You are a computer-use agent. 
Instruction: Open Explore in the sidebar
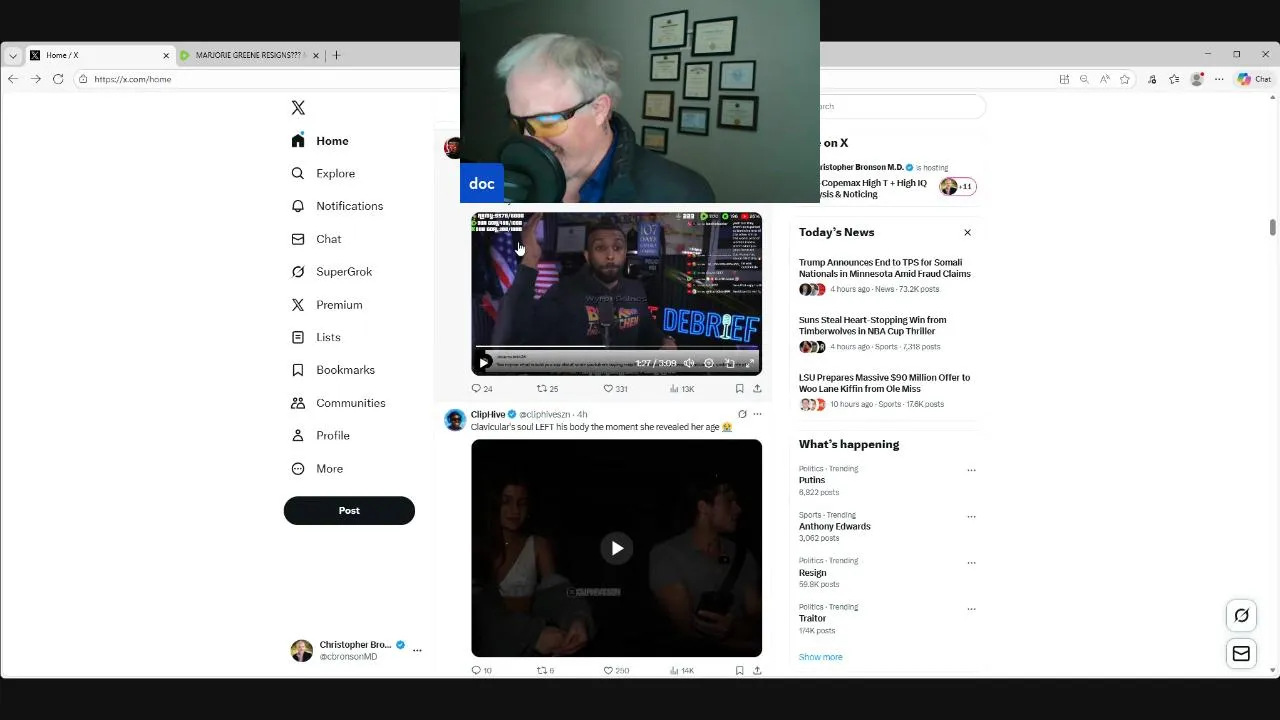323,173
